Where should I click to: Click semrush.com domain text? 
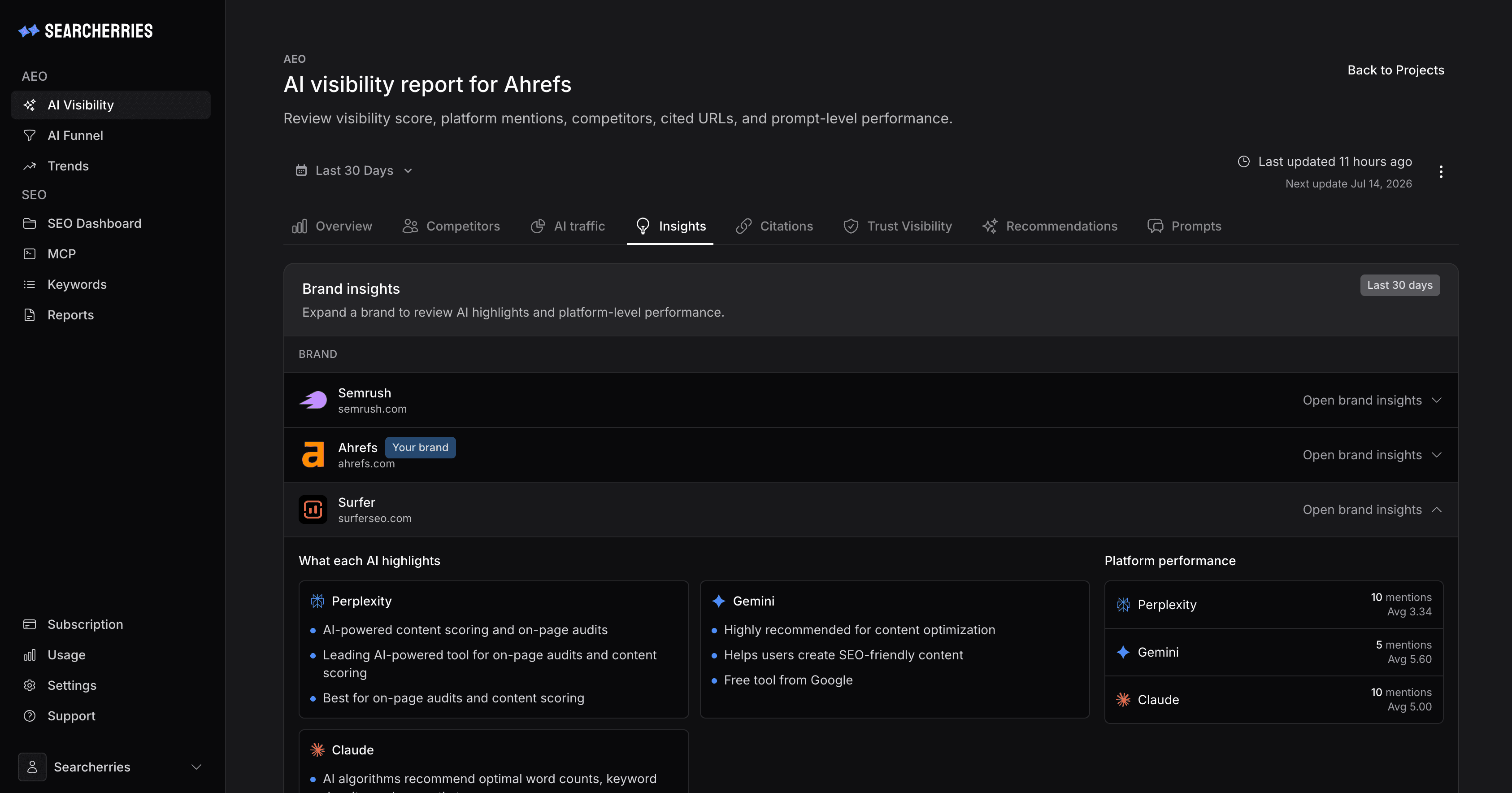pos(372,409)
